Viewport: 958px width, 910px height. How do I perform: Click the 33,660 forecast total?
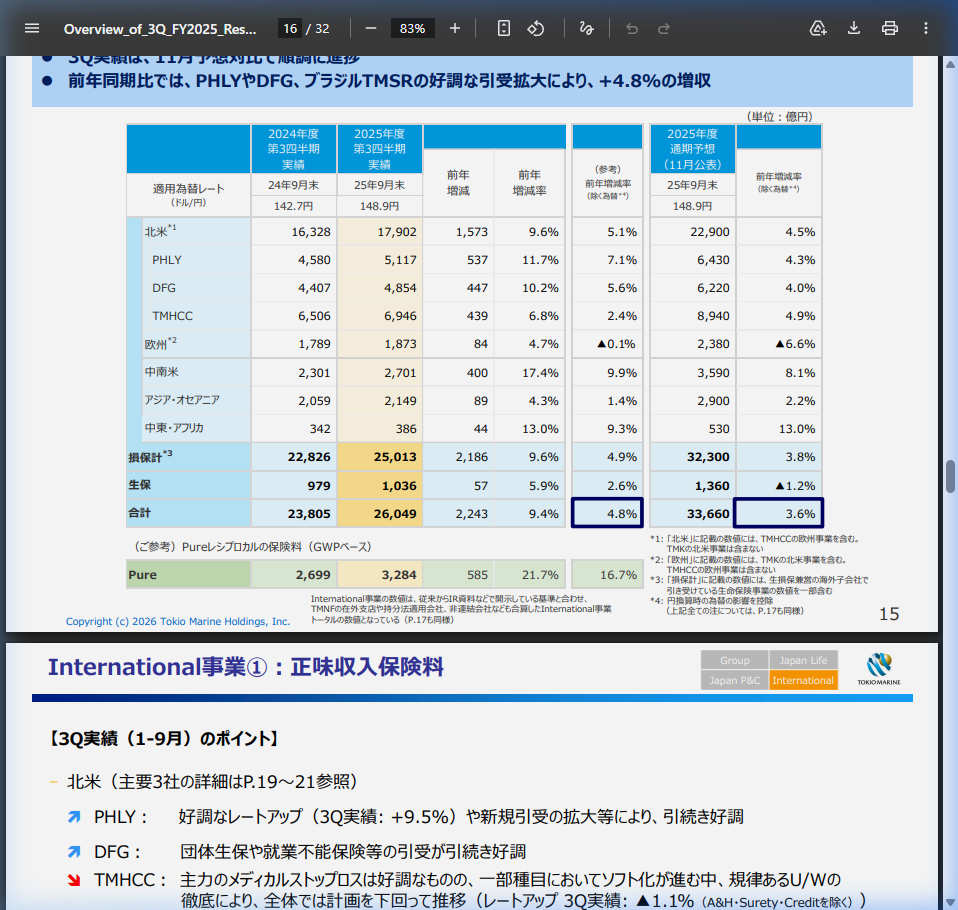coord(708,514)
